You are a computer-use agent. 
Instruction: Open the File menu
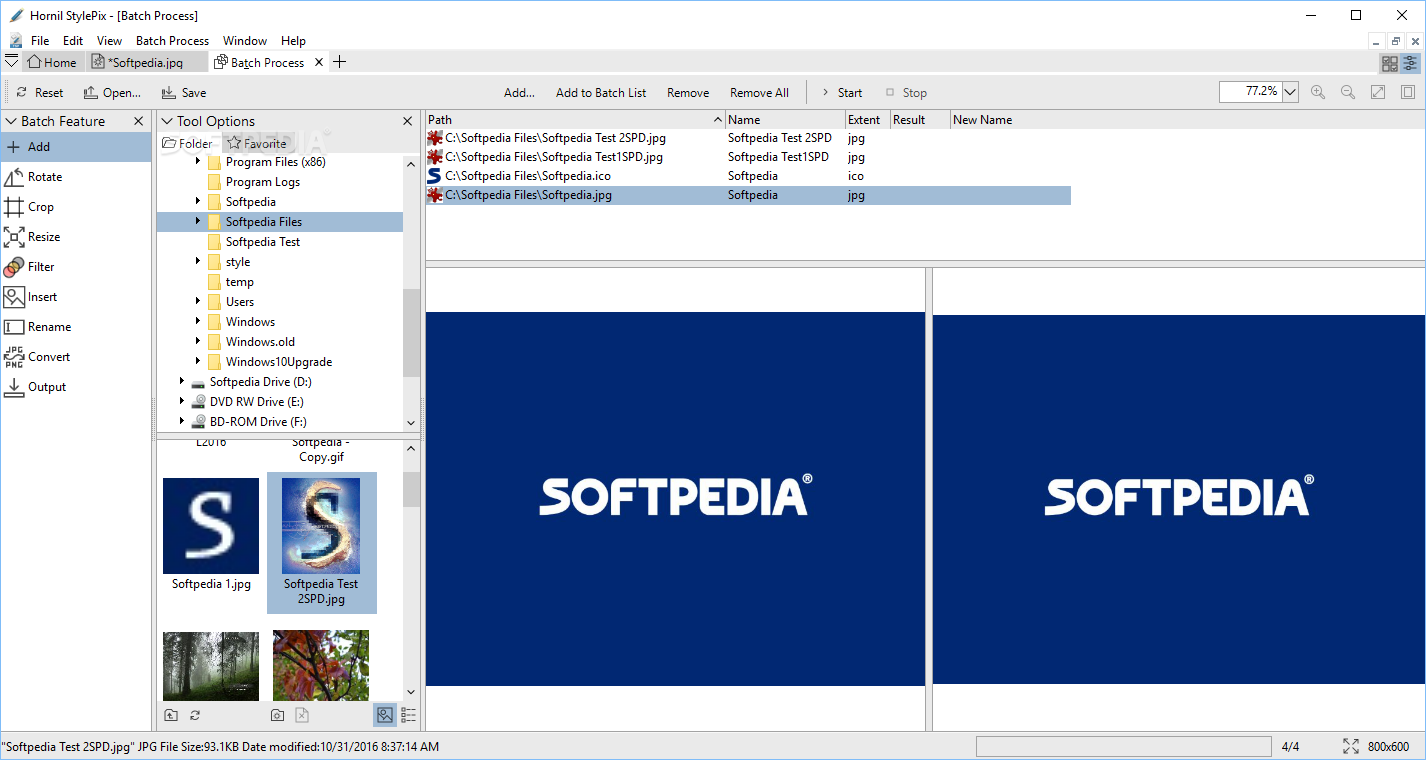pos(40,41)
